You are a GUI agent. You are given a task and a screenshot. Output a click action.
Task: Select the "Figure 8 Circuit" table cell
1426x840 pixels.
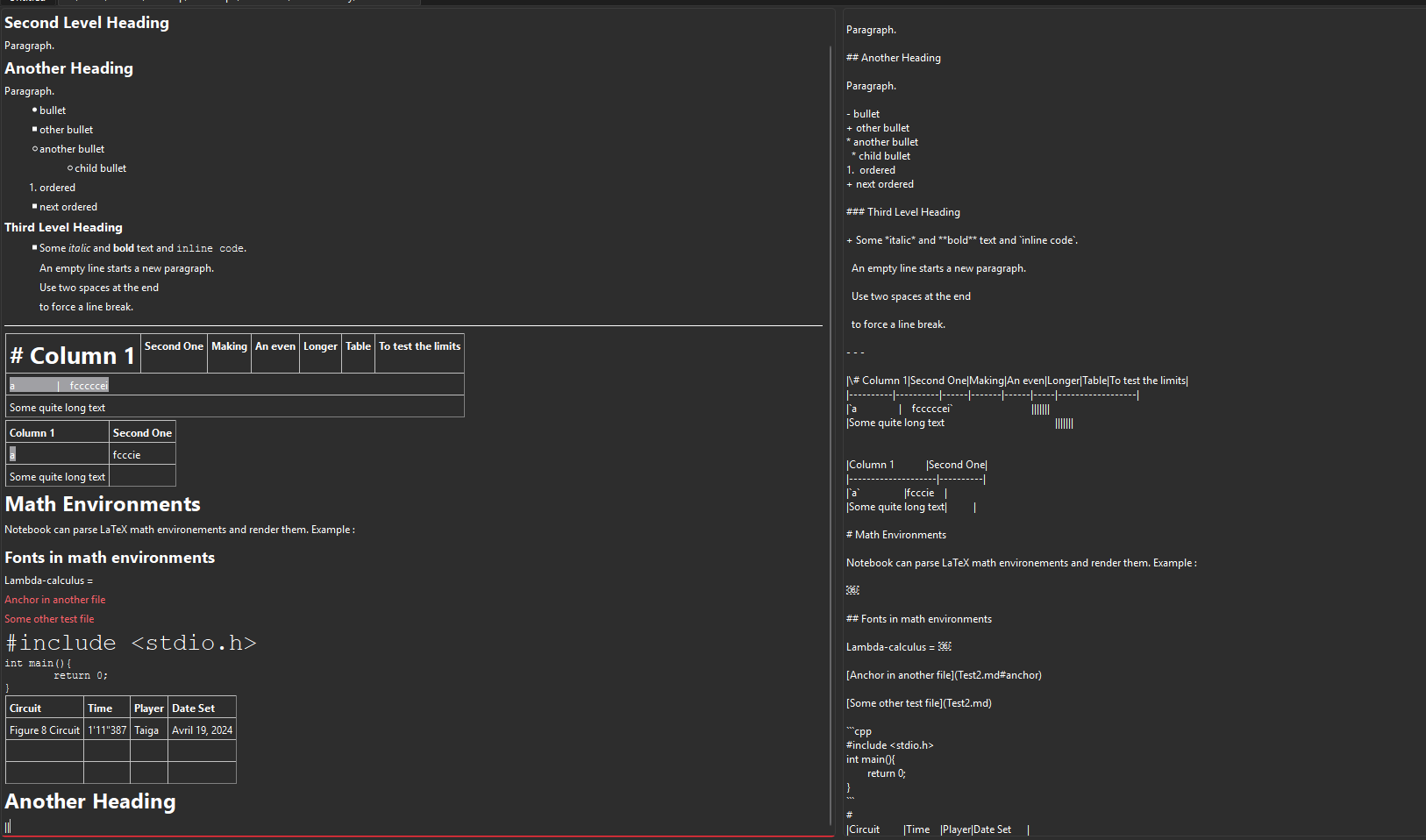[45, 730]
